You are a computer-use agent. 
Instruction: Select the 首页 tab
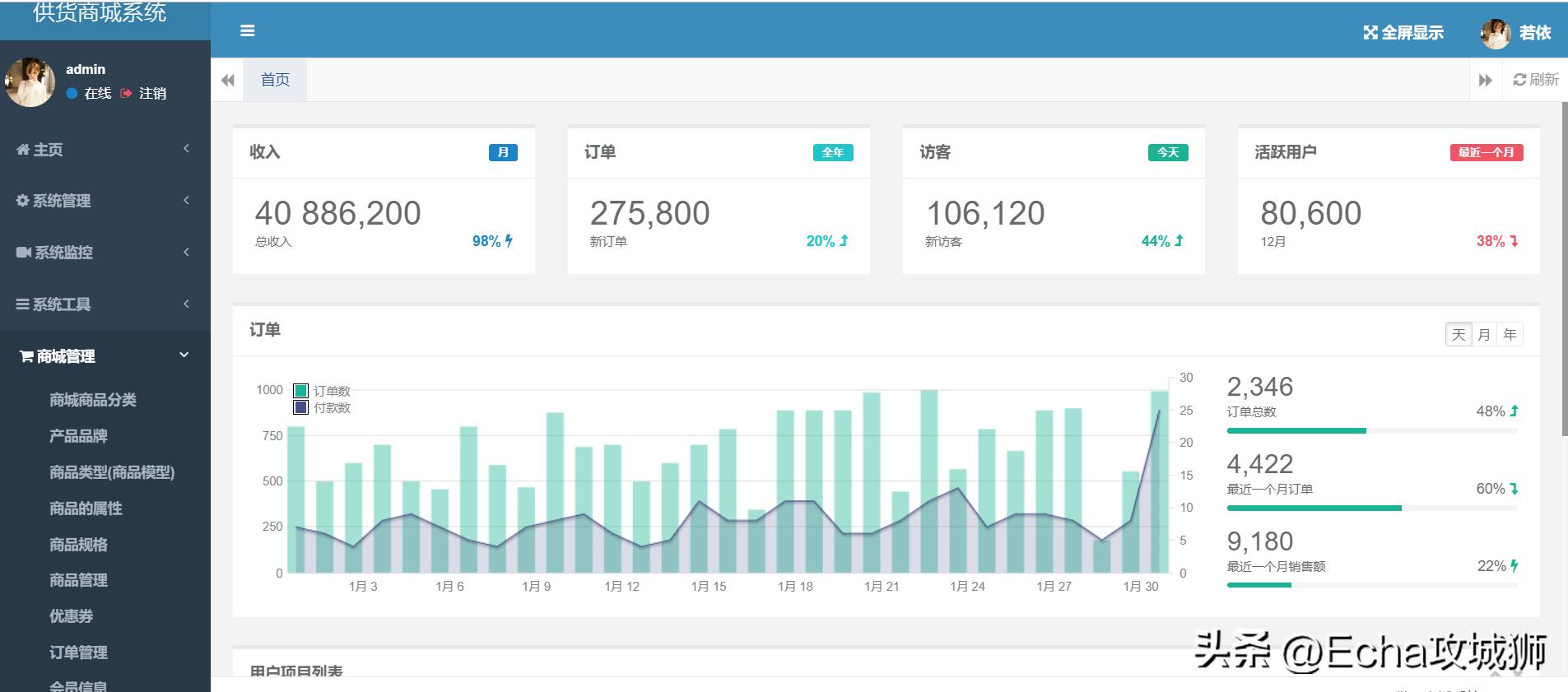pyautogui.click(x=275, y=80)
